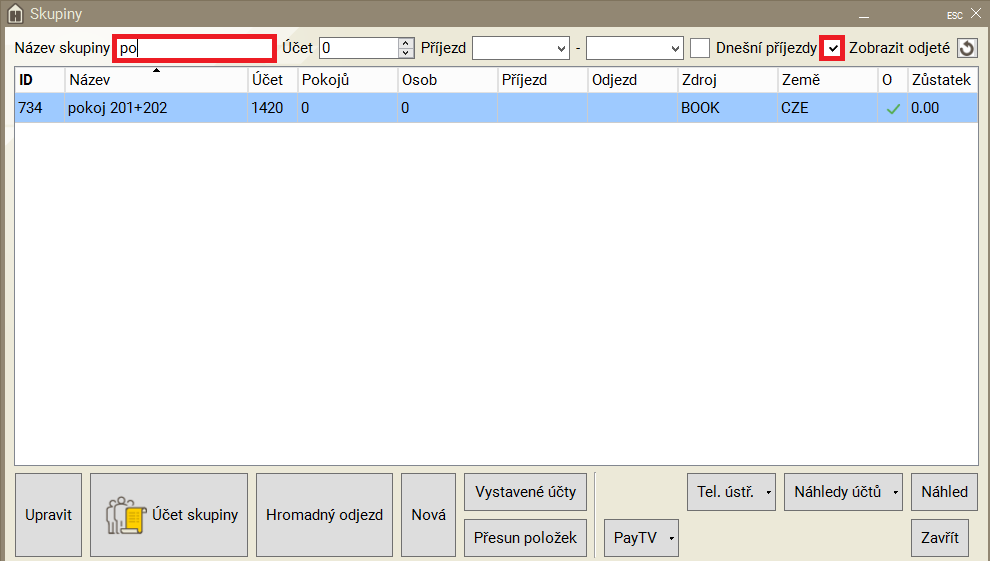990x561 pixels.
Task: Click the green checkmark in column O
Action: tap(893, 109)
